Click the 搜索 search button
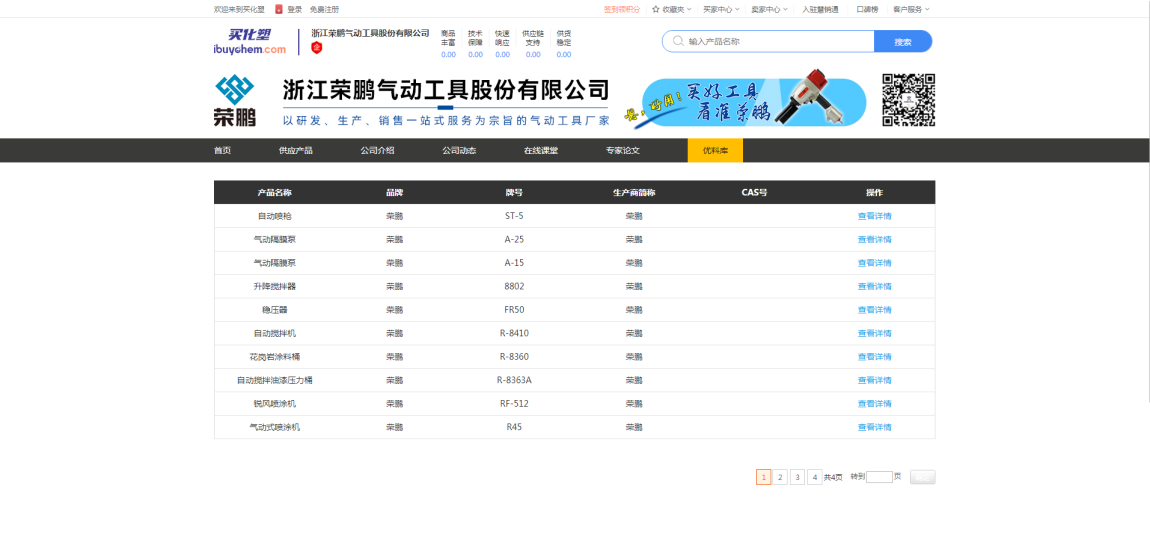The image size is (1150, 542). point(903,42)
